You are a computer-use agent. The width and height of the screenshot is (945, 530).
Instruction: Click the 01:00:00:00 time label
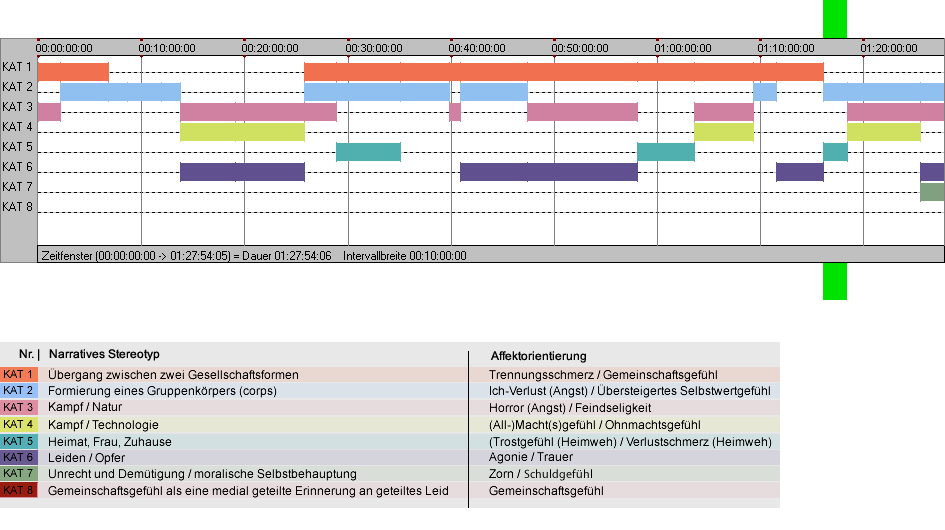pyautogui.click(x=683, y=48)
